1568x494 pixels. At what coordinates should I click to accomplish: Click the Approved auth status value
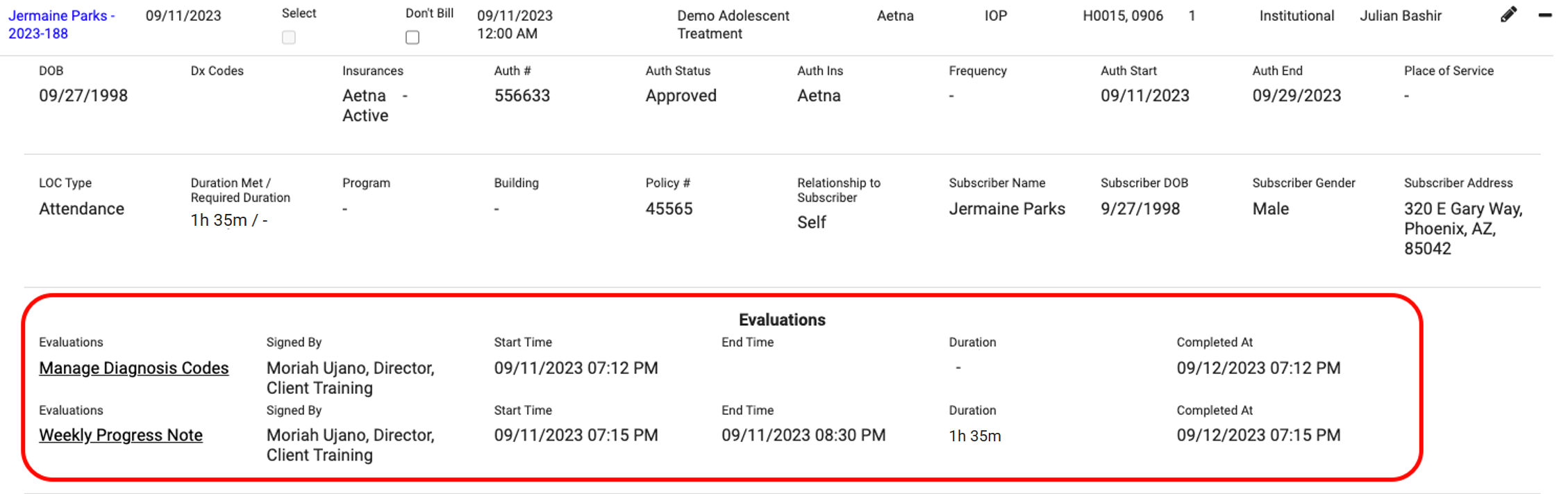tap(681, 96)
